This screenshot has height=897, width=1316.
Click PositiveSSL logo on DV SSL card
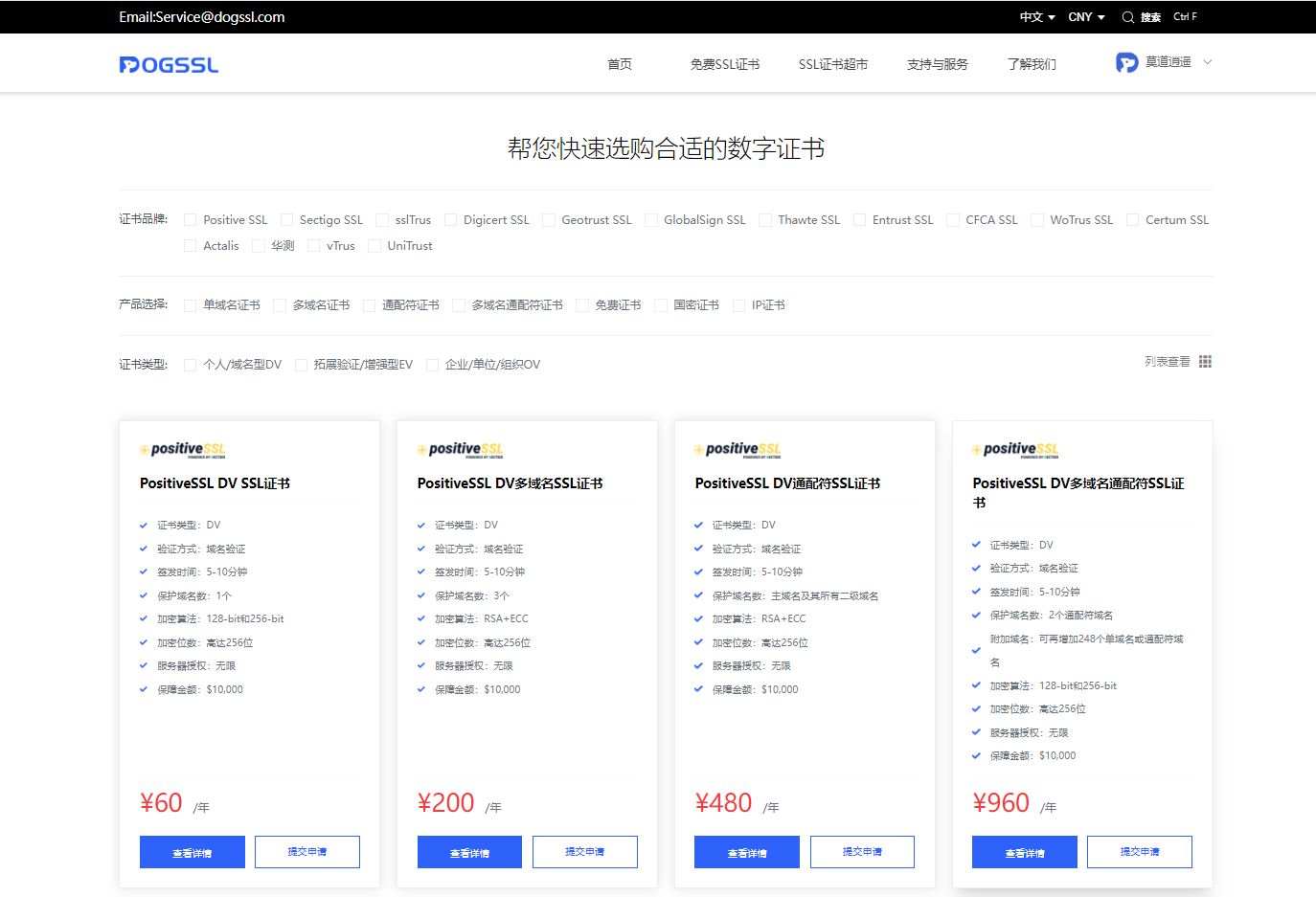pos(183,450)
